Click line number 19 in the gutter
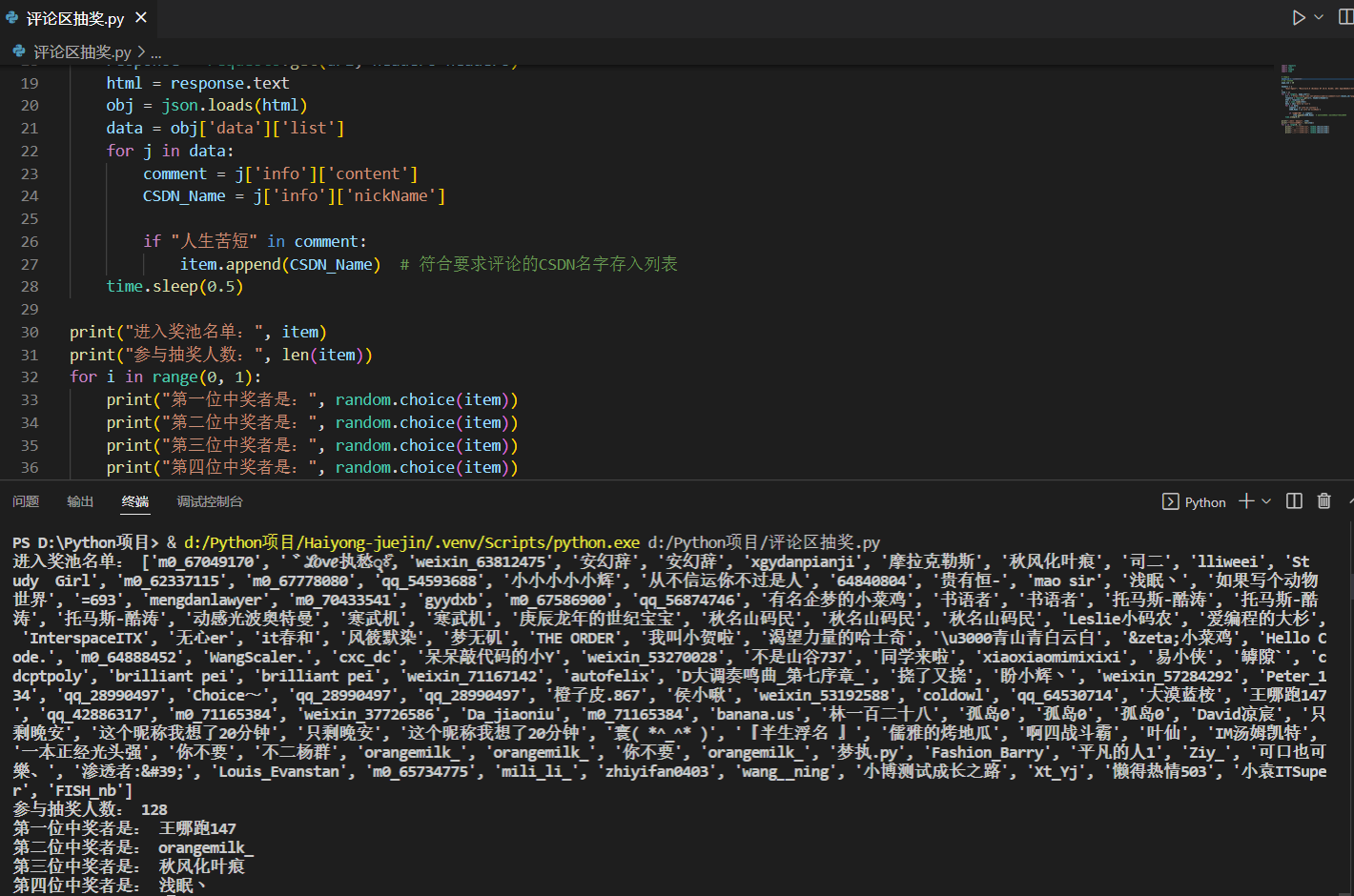Screen dimensions: 1354x896 click(x=30, y=83)
